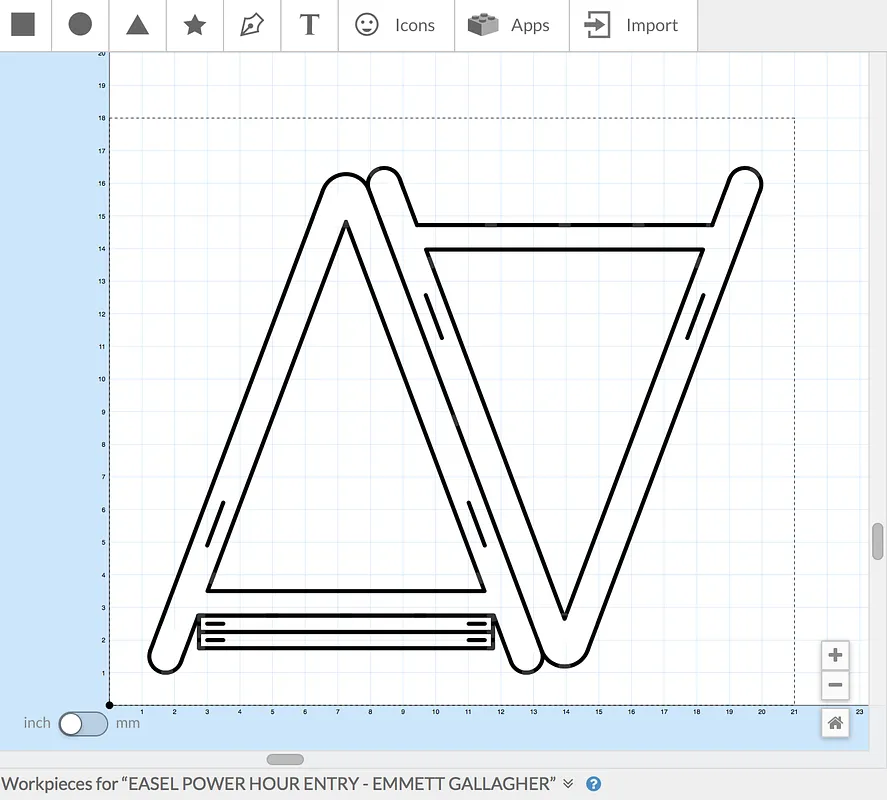Switch units to mm label
Viewport: 887px width, 800px height.
coord(128,723)
